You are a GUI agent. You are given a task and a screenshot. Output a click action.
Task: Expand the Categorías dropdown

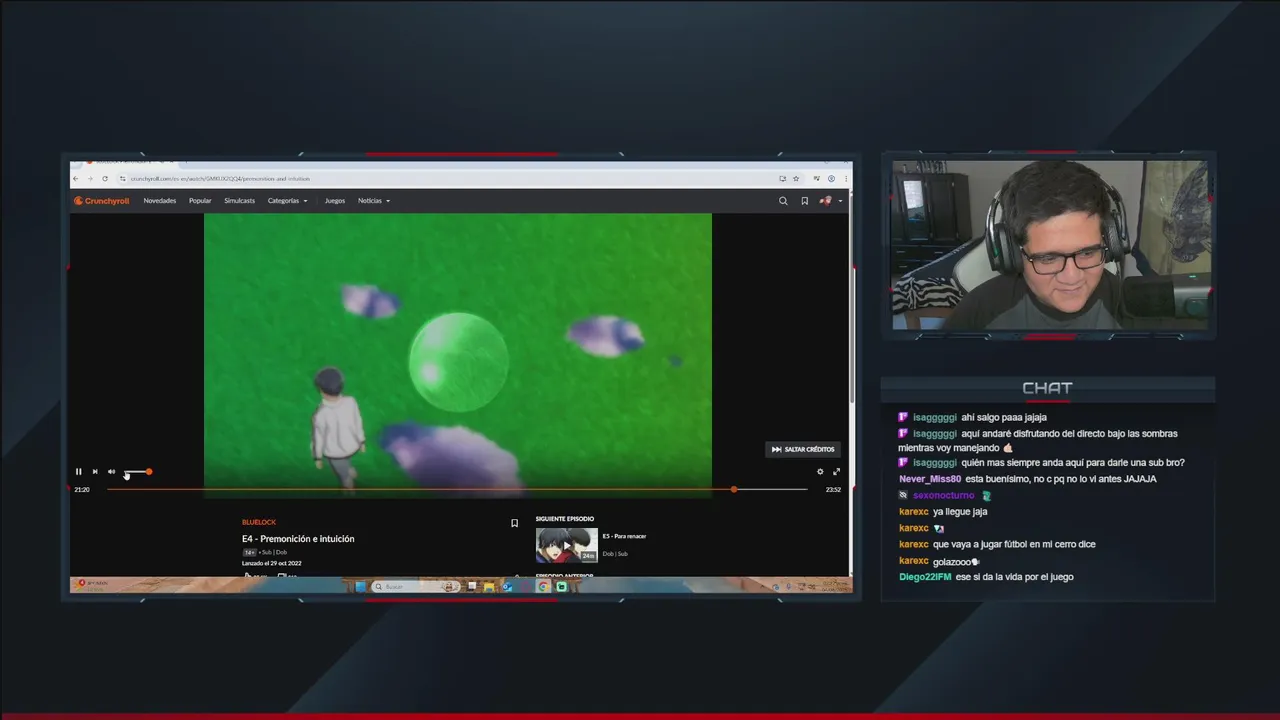(x=287, y=201)
